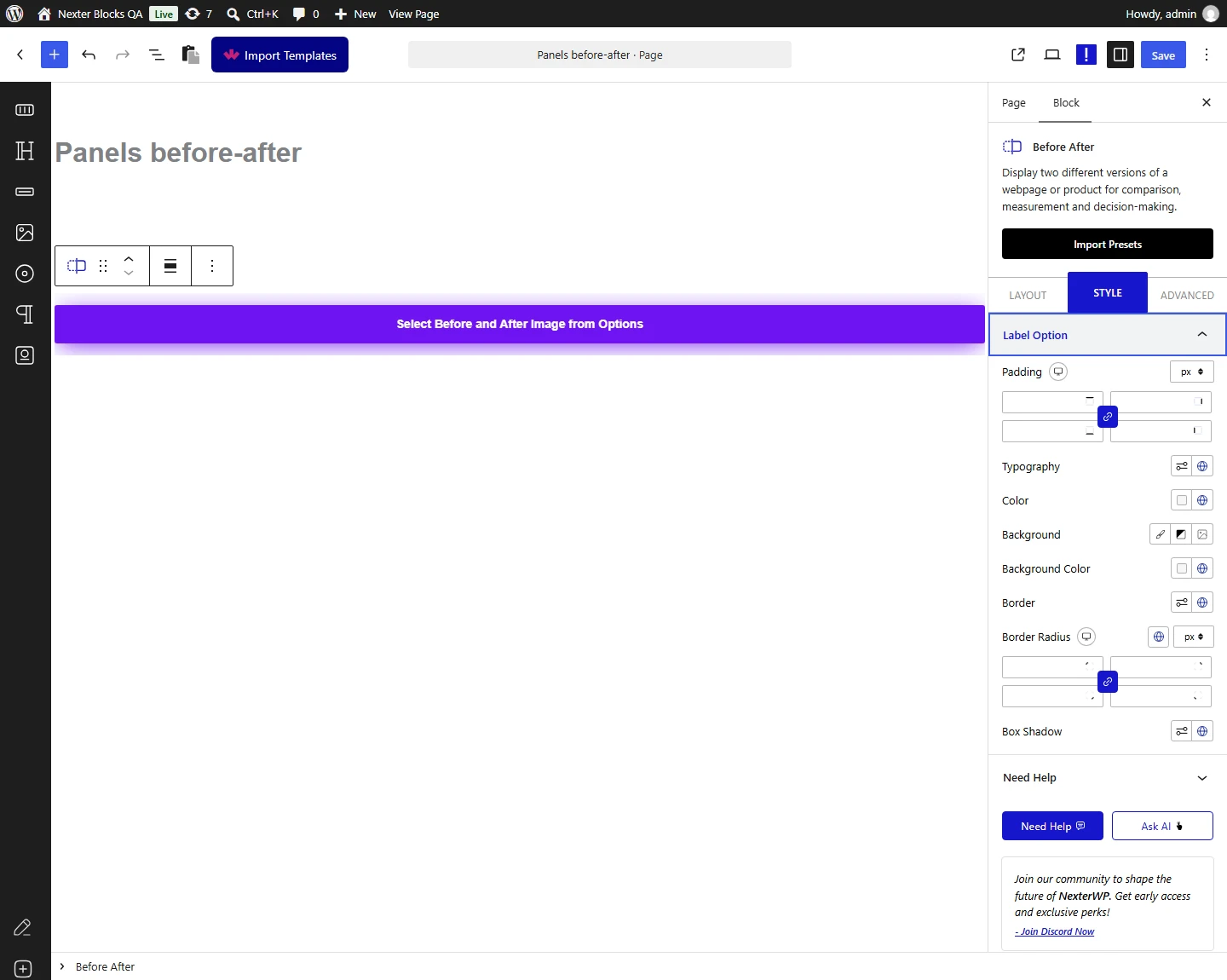
Task: Switch to the LAYOUT tab
Action: (1028, 296)
